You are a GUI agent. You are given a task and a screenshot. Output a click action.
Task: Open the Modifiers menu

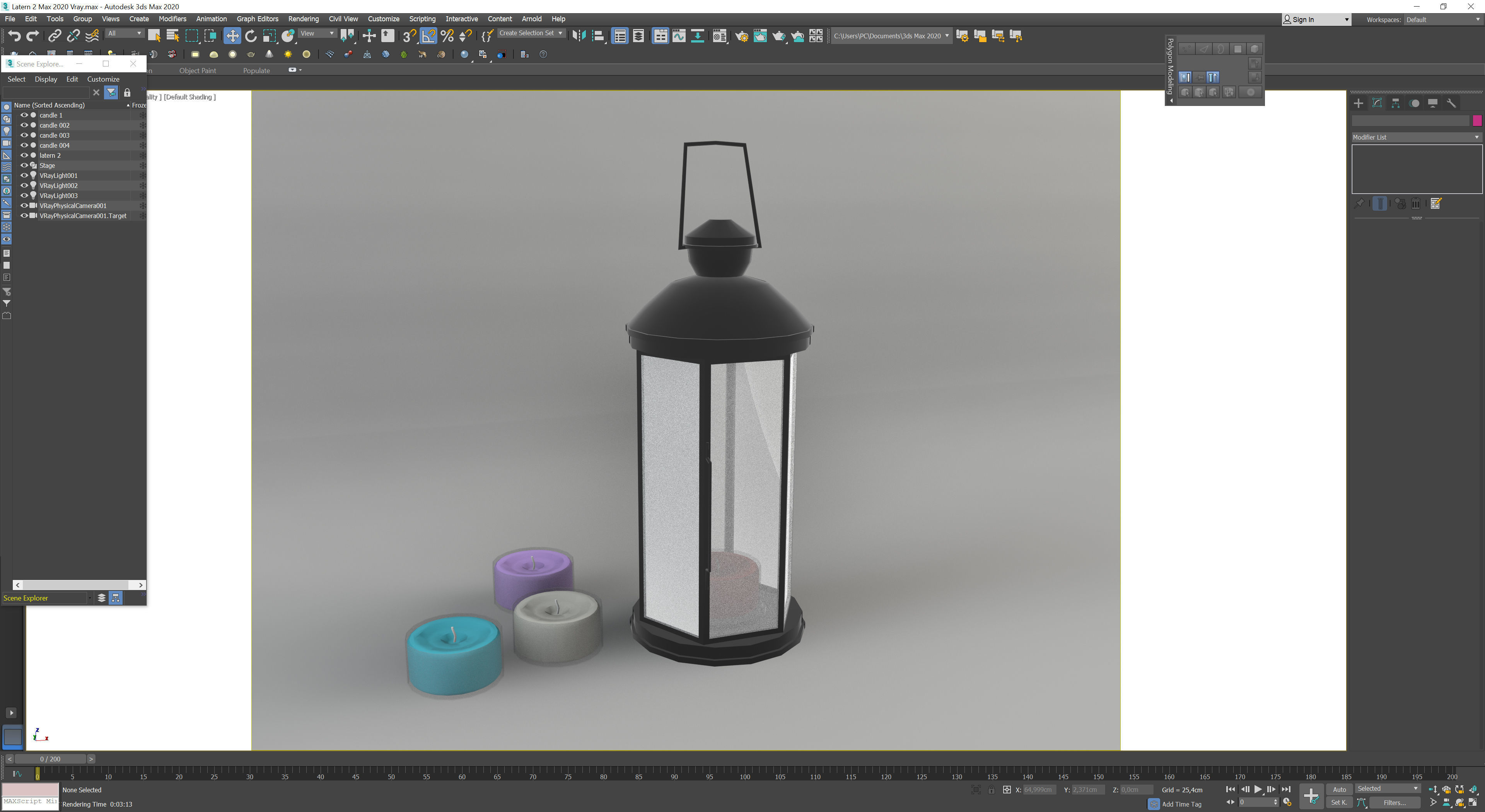pyautogui.click(x=172, y=19)
